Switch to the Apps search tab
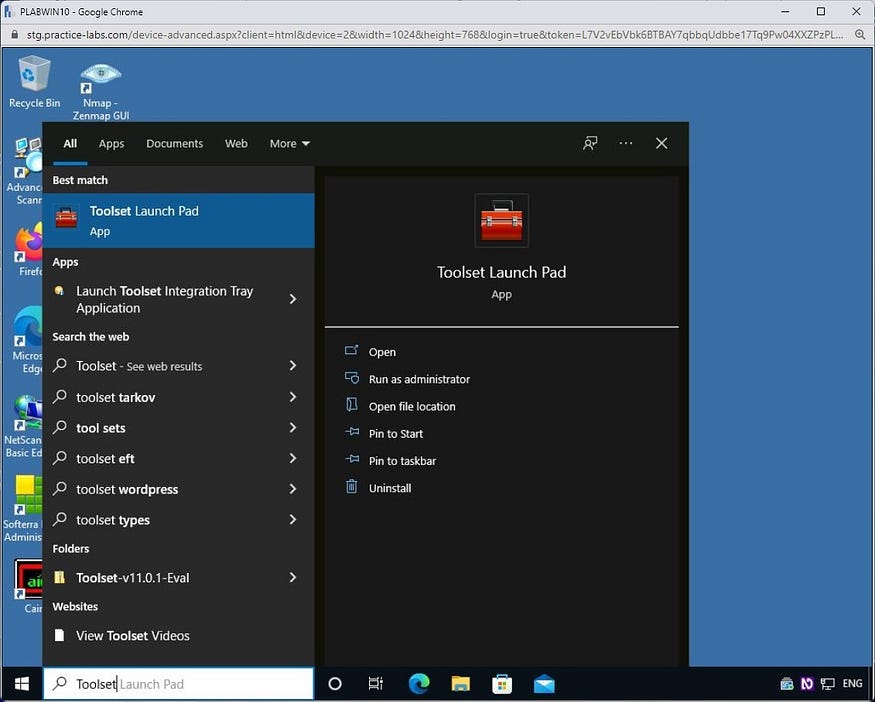875x702 pixels. (x=111, y=143)
